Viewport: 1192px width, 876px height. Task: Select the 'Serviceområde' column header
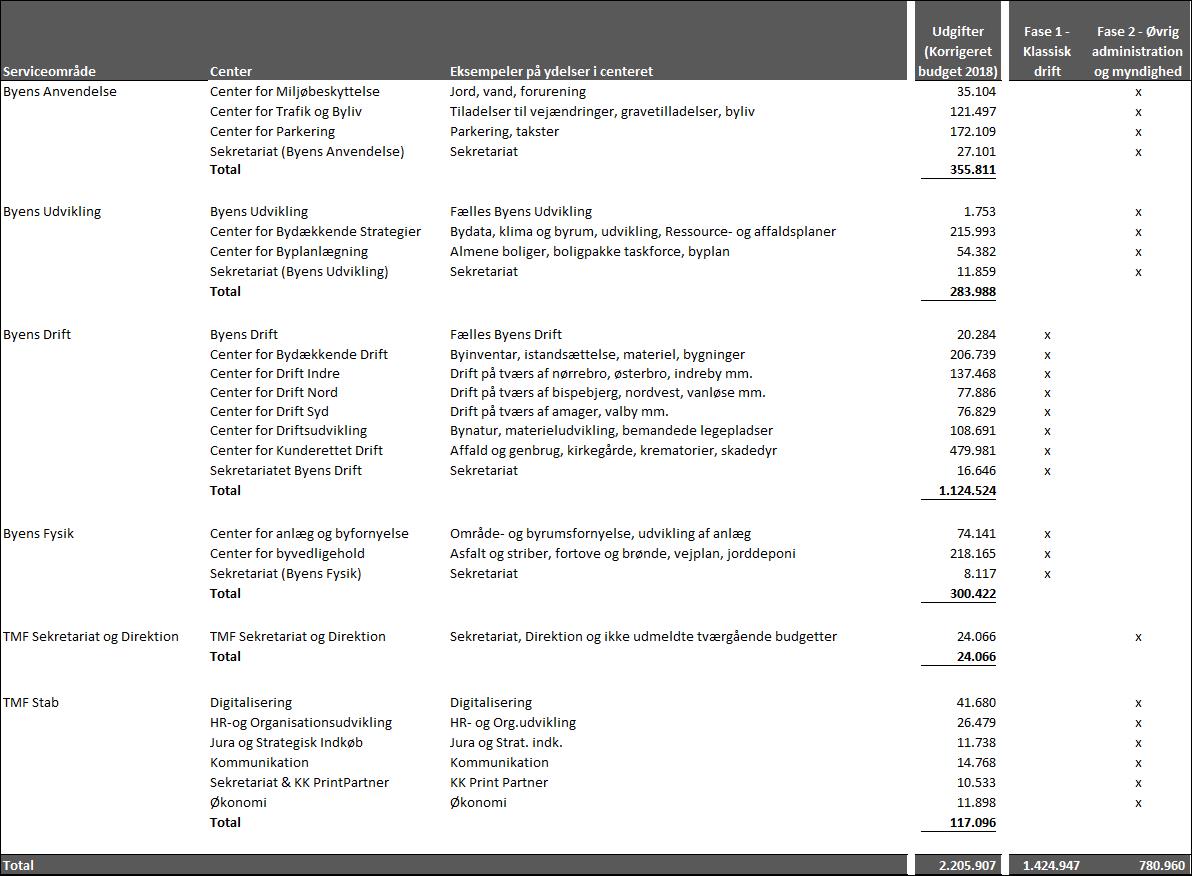49,71
